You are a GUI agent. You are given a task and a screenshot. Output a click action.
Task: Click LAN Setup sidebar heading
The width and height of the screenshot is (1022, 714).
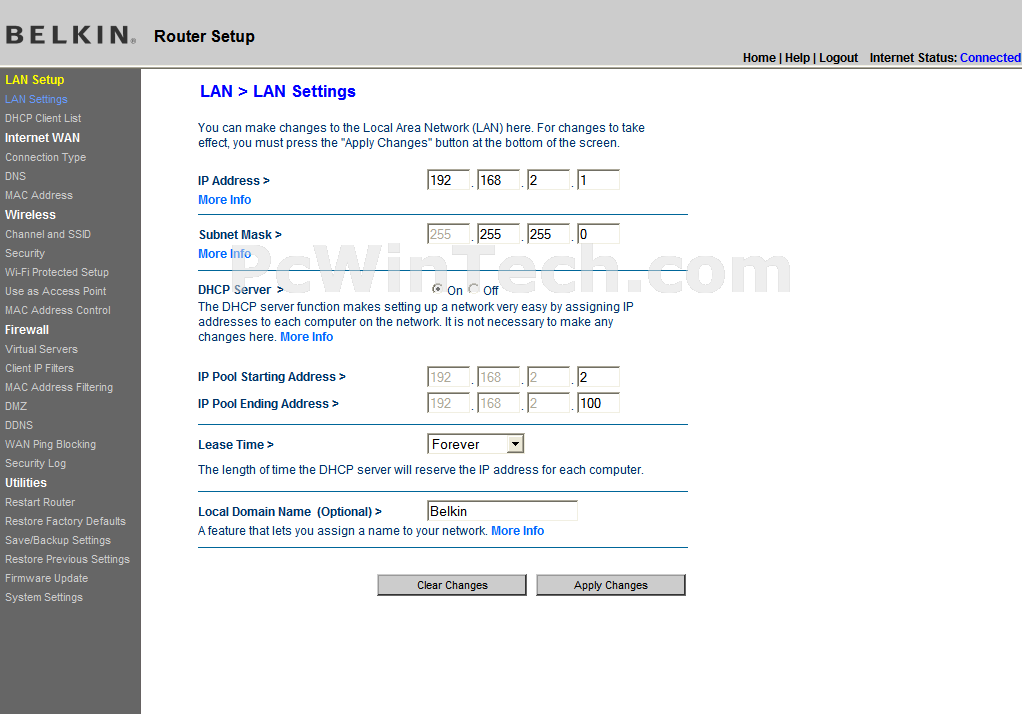(x=35, y=80)
